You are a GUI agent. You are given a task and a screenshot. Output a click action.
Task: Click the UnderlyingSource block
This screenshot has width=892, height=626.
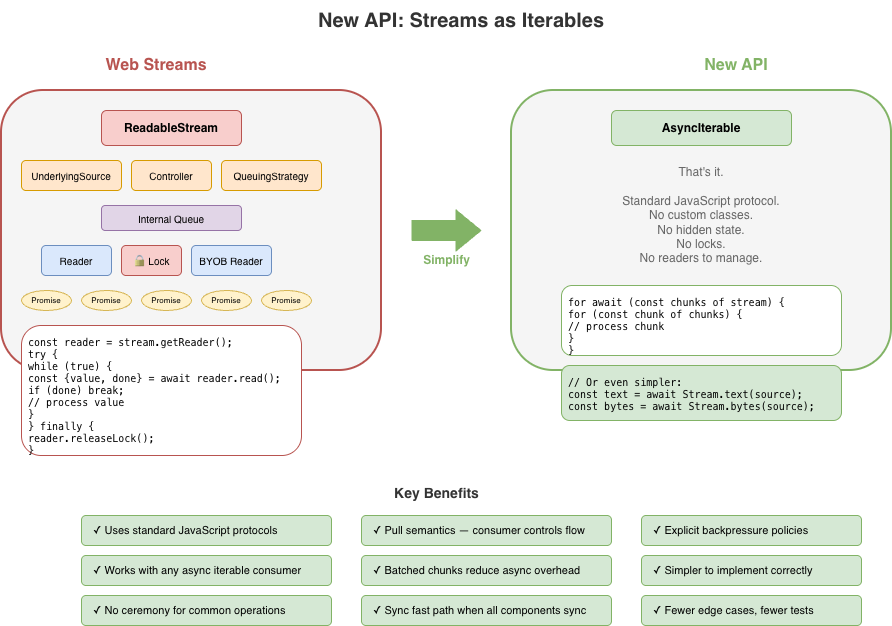(71, 176)
